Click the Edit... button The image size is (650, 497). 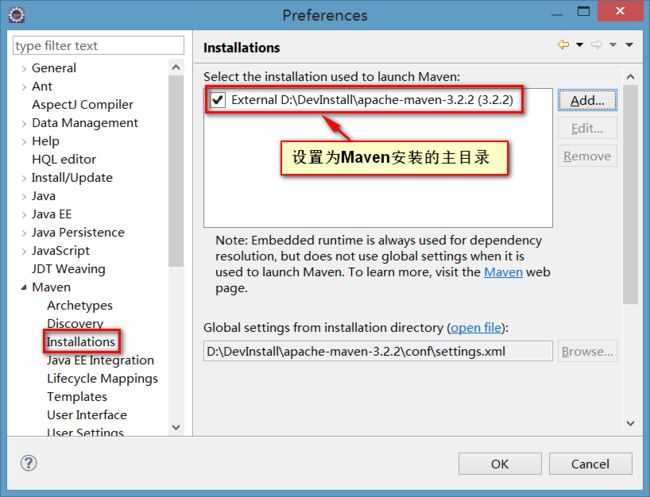(587, 128)
